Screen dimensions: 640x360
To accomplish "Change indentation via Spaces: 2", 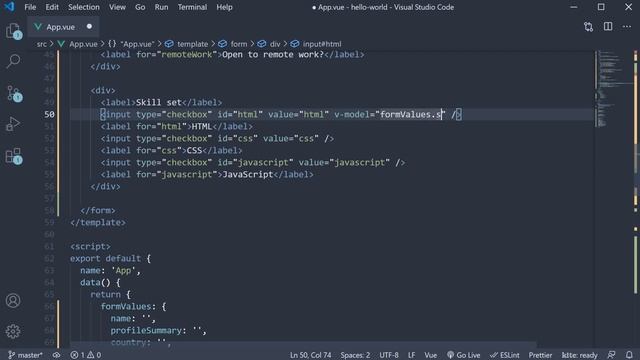I will point(355,355).
